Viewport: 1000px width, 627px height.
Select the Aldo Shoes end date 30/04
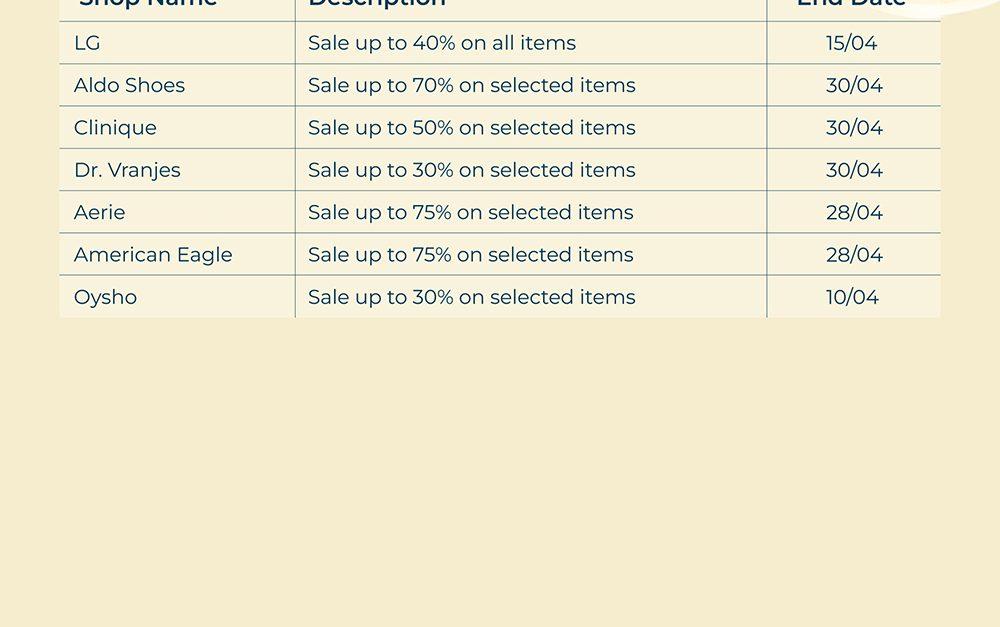coord(854,85)
